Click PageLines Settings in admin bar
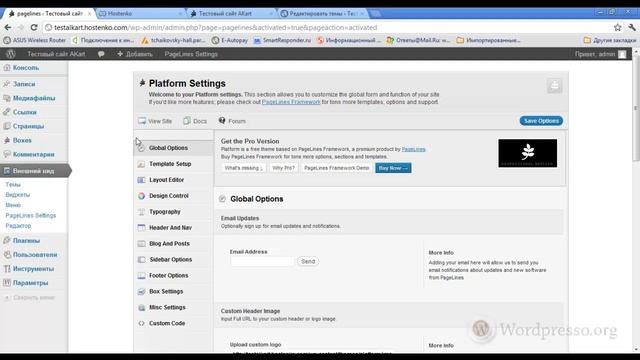This screenshot has width=640, height=360. pos(191,54)
